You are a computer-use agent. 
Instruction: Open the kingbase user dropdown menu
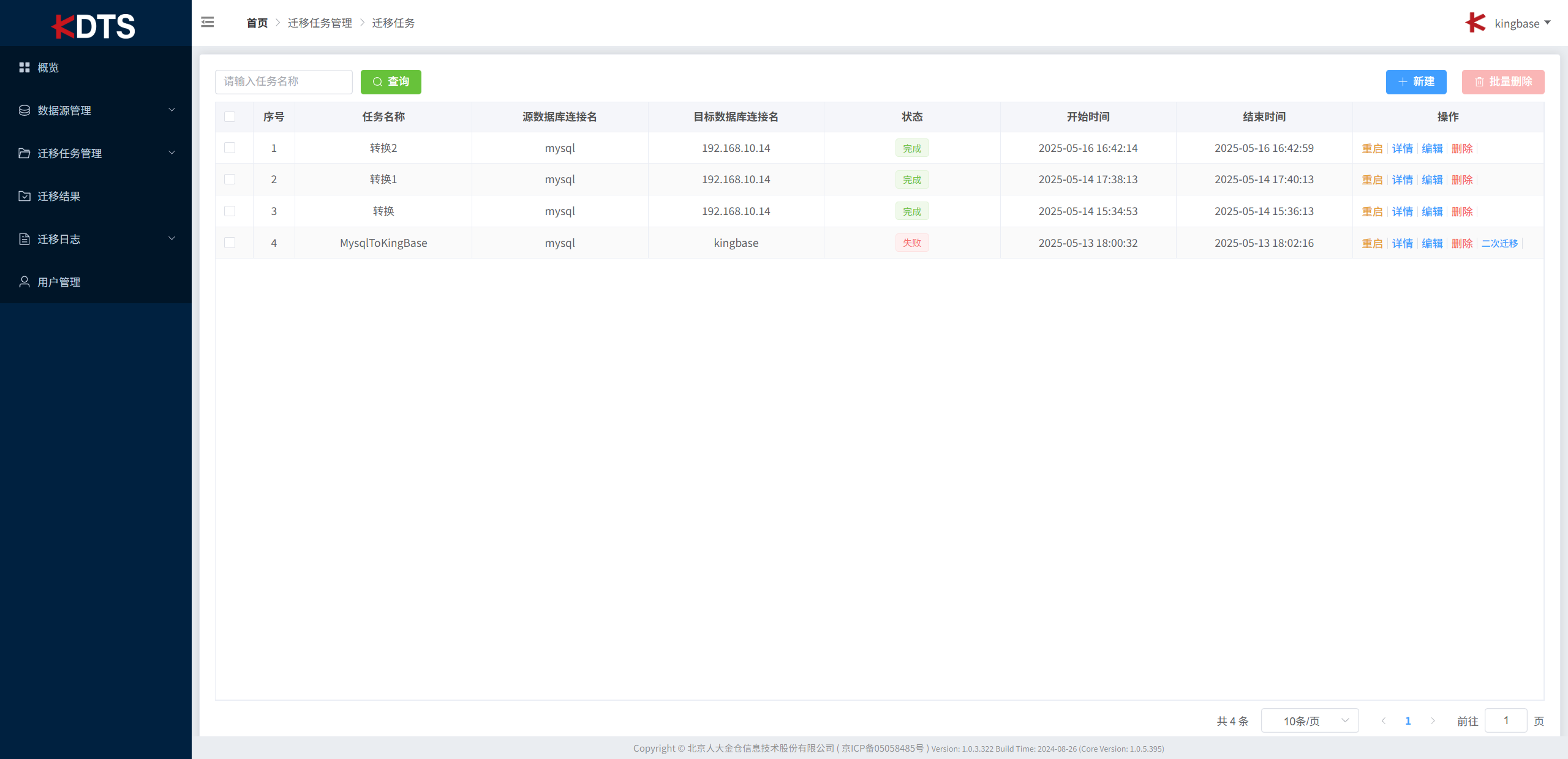pyautogui.click(x=1522, y=23)
